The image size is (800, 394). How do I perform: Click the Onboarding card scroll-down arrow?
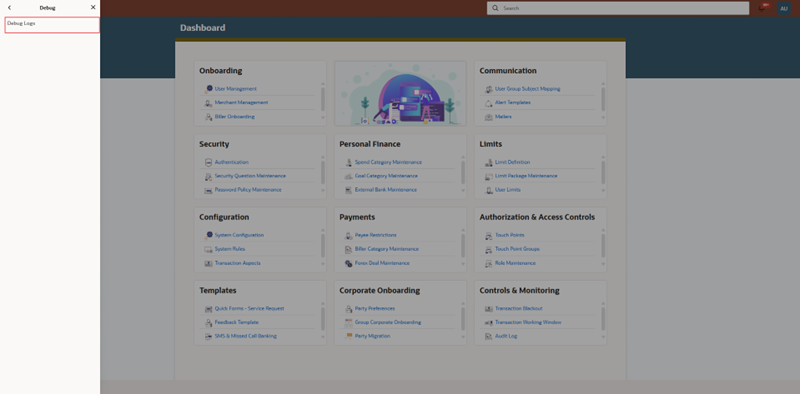coord(322,117)
